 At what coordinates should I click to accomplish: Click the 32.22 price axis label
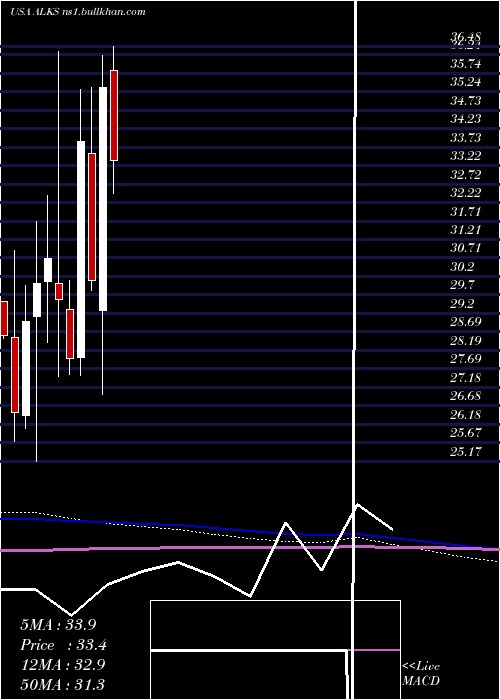(466, 193)
